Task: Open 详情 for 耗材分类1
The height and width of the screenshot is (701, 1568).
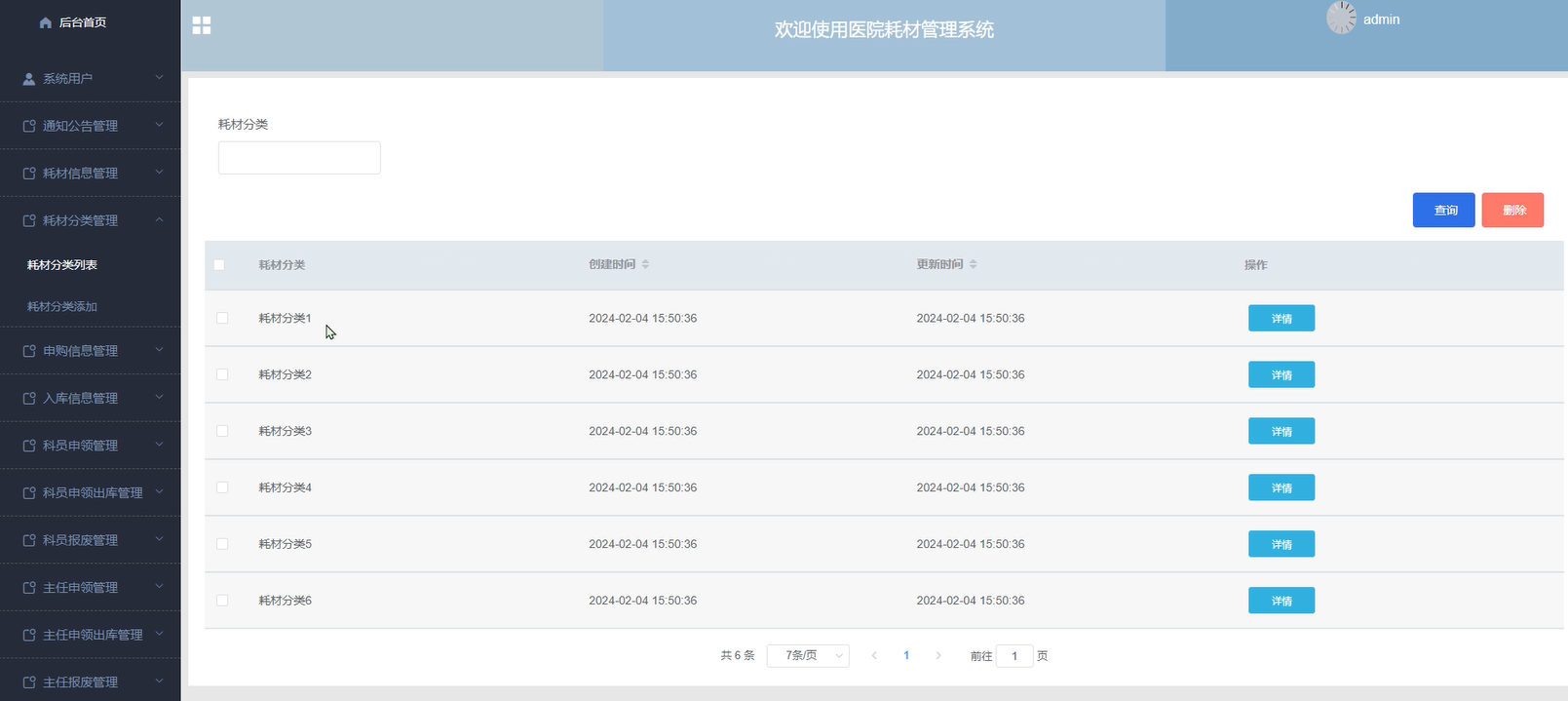Action: (x=1281, y=319)
